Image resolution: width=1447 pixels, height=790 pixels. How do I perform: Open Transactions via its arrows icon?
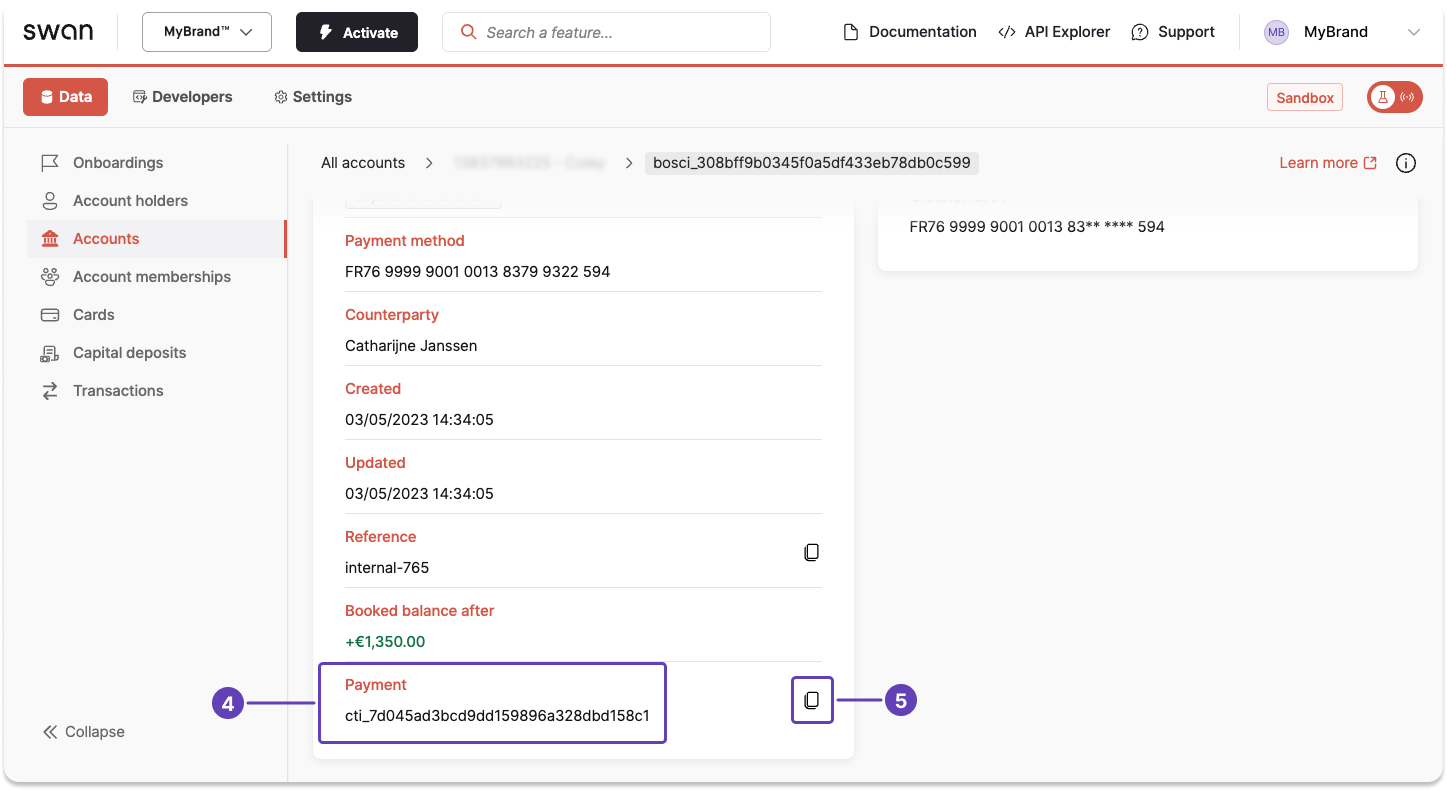tap(50, 390)
